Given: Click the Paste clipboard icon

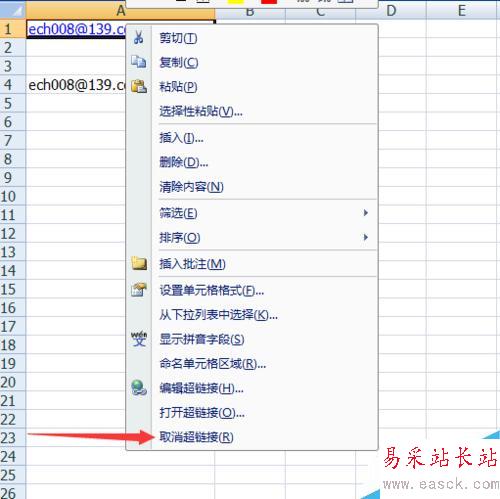Looking at the screenshot, I should [x=139, y=86].
